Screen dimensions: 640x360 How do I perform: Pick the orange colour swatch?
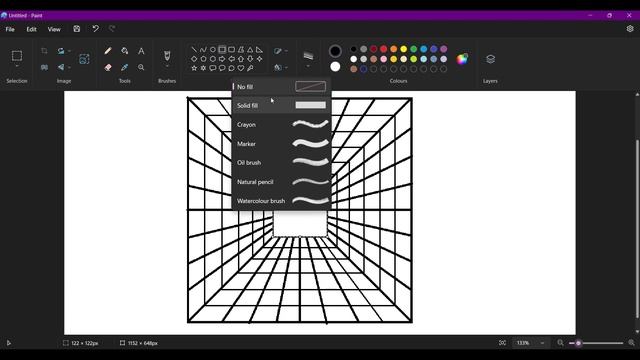[x=393, y=49]
